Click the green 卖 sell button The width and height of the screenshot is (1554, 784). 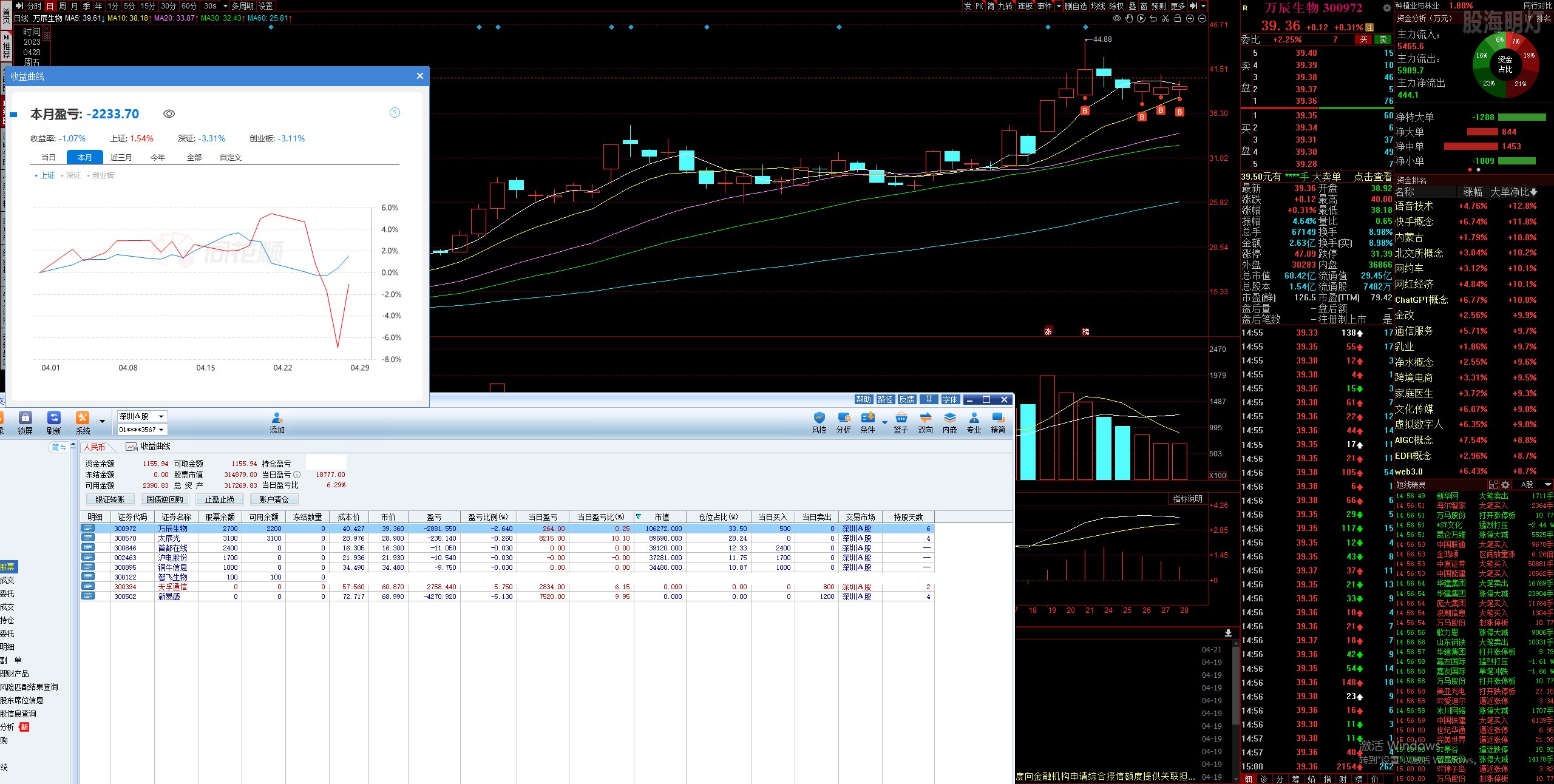(x=1383, y=39)
